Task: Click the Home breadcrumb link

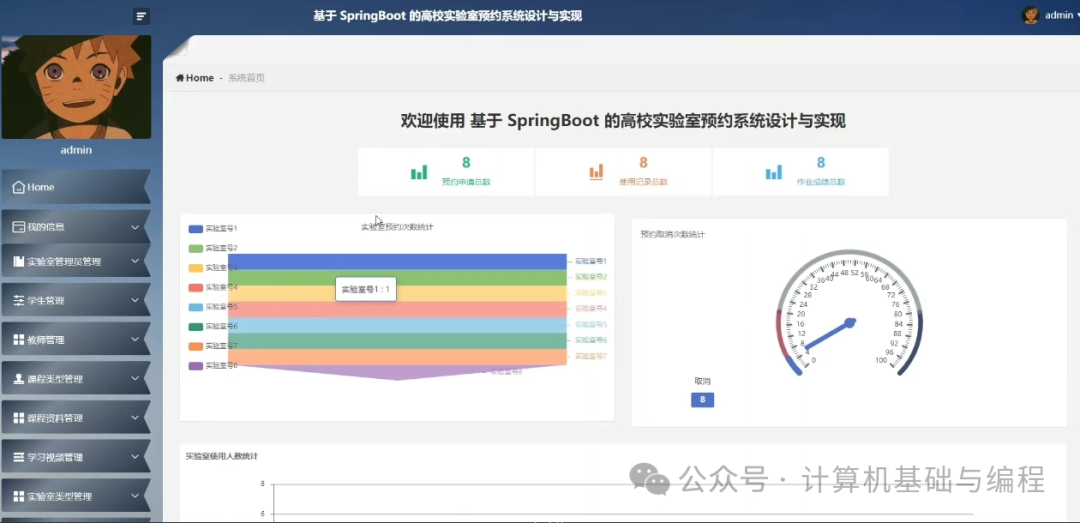Action: [x=195, y=78]
